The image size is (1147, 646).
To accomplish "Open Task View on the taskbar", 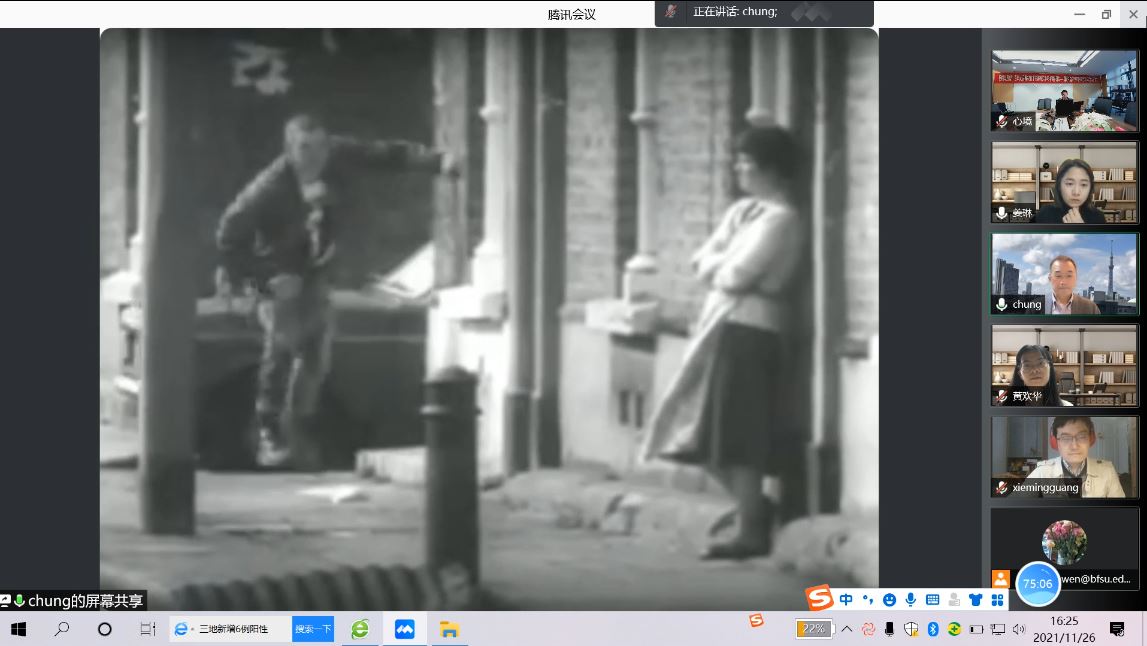I will pyautogui.click(x=148, y=629).
